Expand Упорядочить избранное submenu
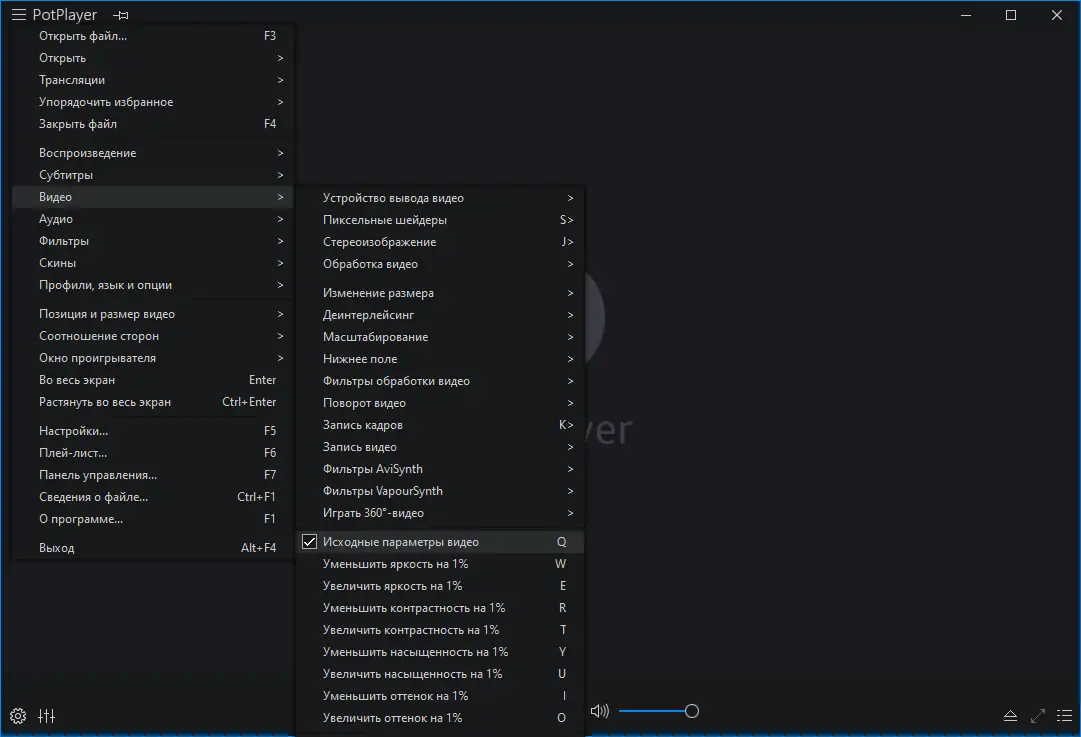This screenshot has height=737, width=1081. [153, 102]
